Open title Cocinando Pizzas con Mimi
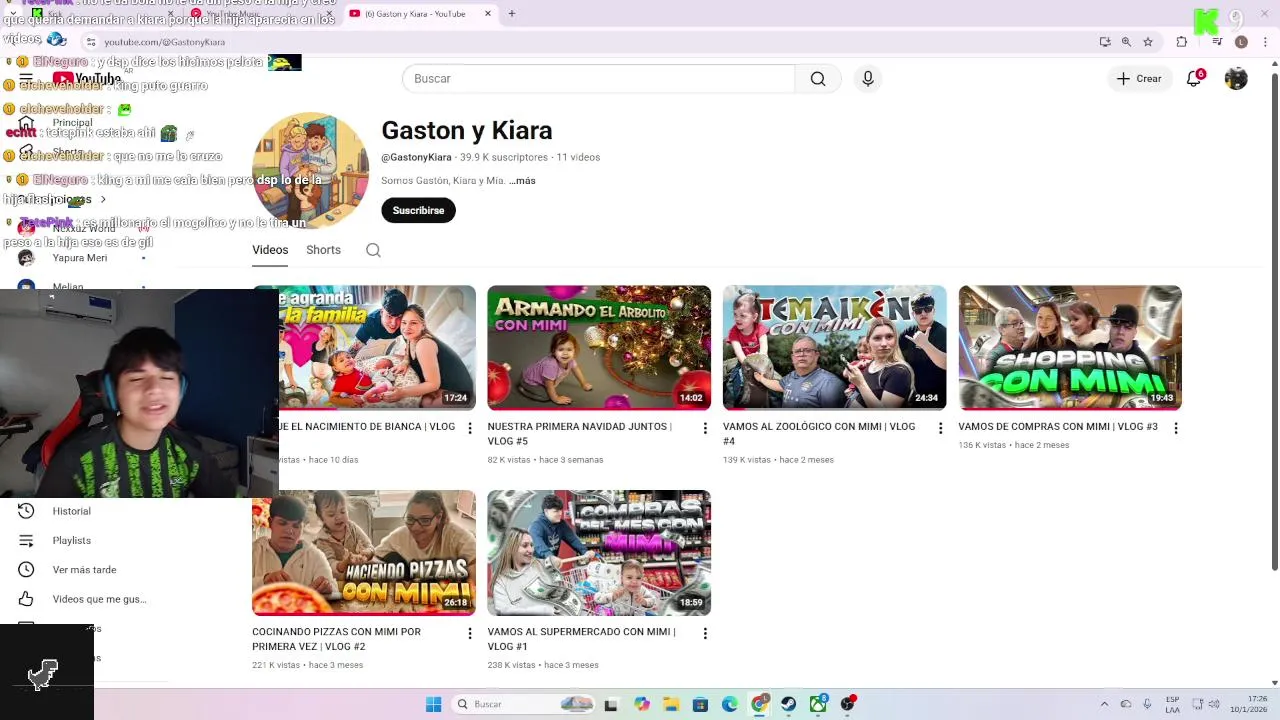This screenshot has width=1280, height=720. point(336,638)
